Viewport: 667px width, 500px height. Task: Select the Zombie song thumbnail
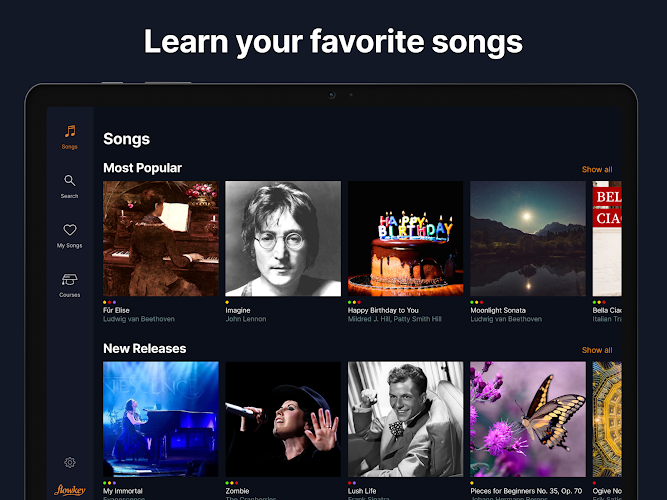coord(283,419)
